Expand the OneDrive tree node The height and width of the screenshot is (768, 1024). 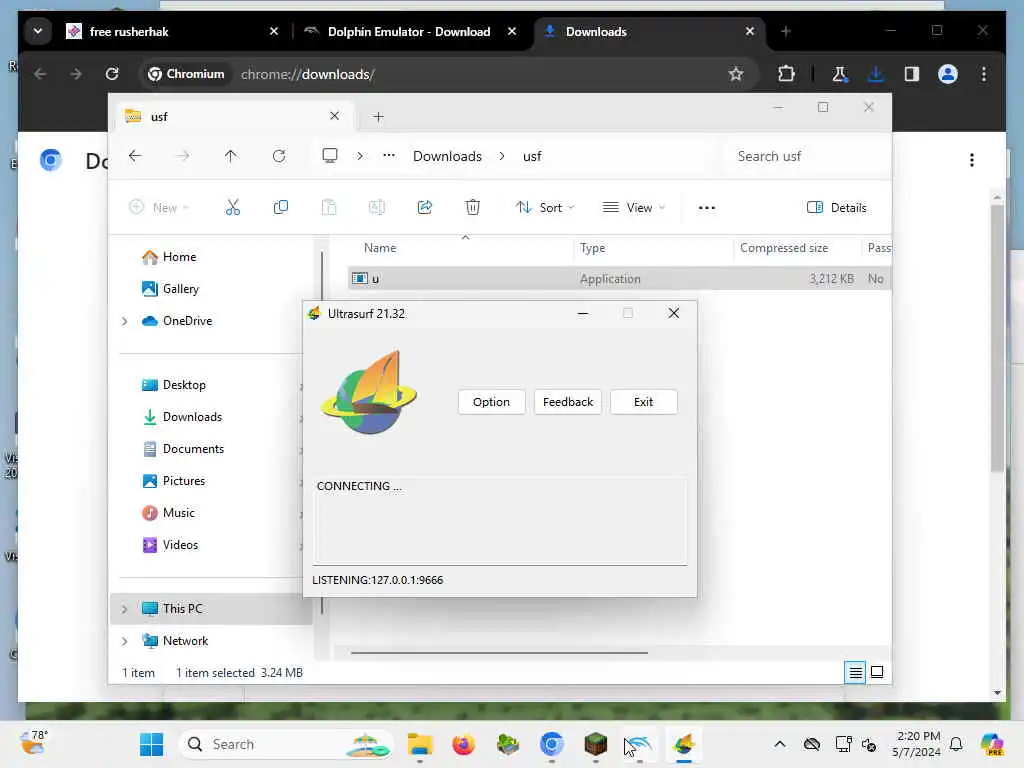[x=125, y=321]
